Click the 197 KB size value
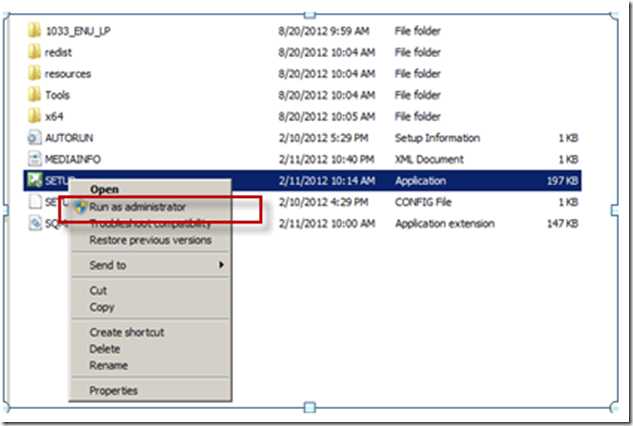The height and width of the screenshot is (426, 633). (x=562, y=181)
